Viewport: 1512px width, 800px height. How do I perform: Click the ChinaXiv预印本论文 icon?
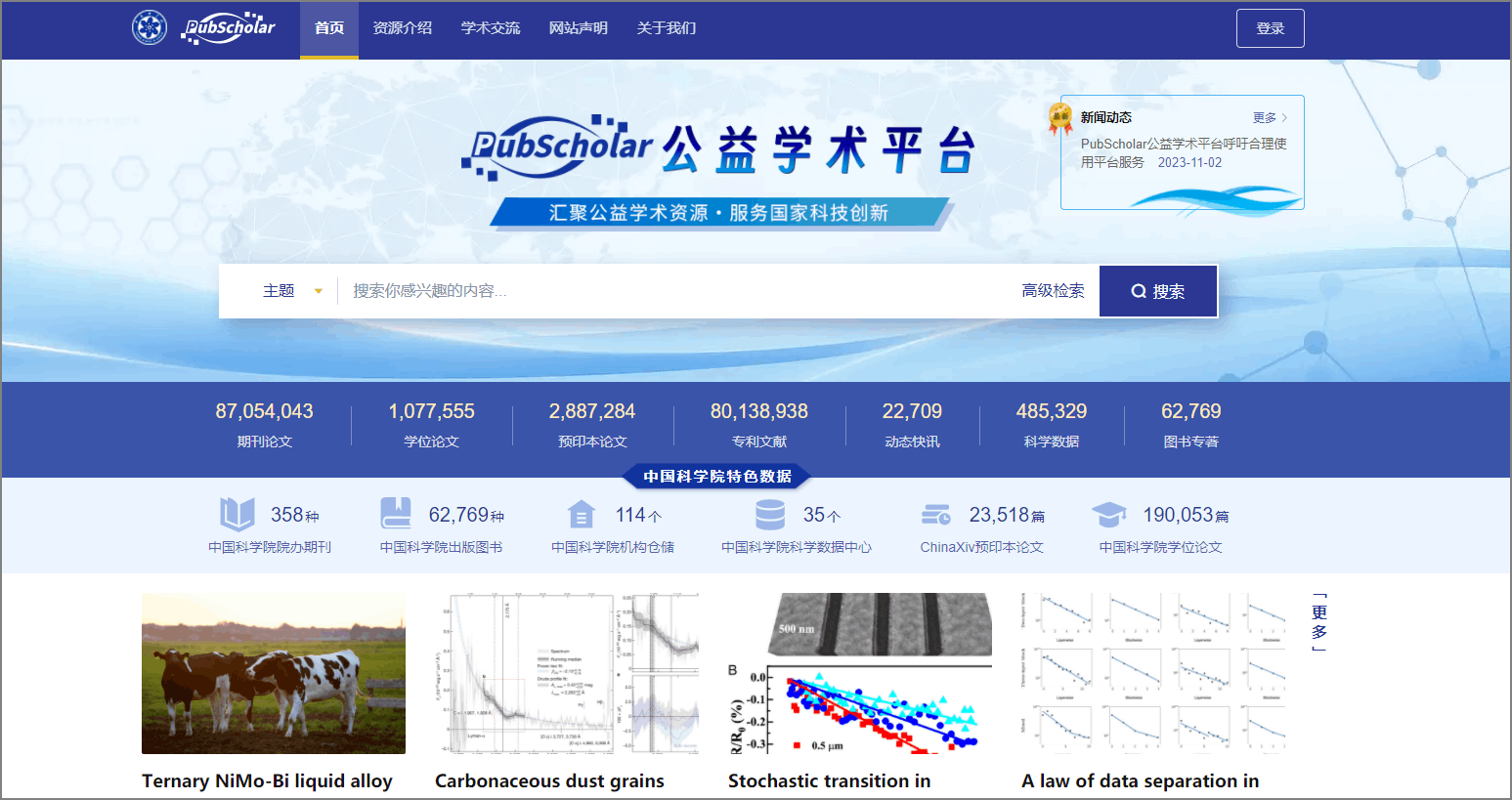[x=936, y=514]
